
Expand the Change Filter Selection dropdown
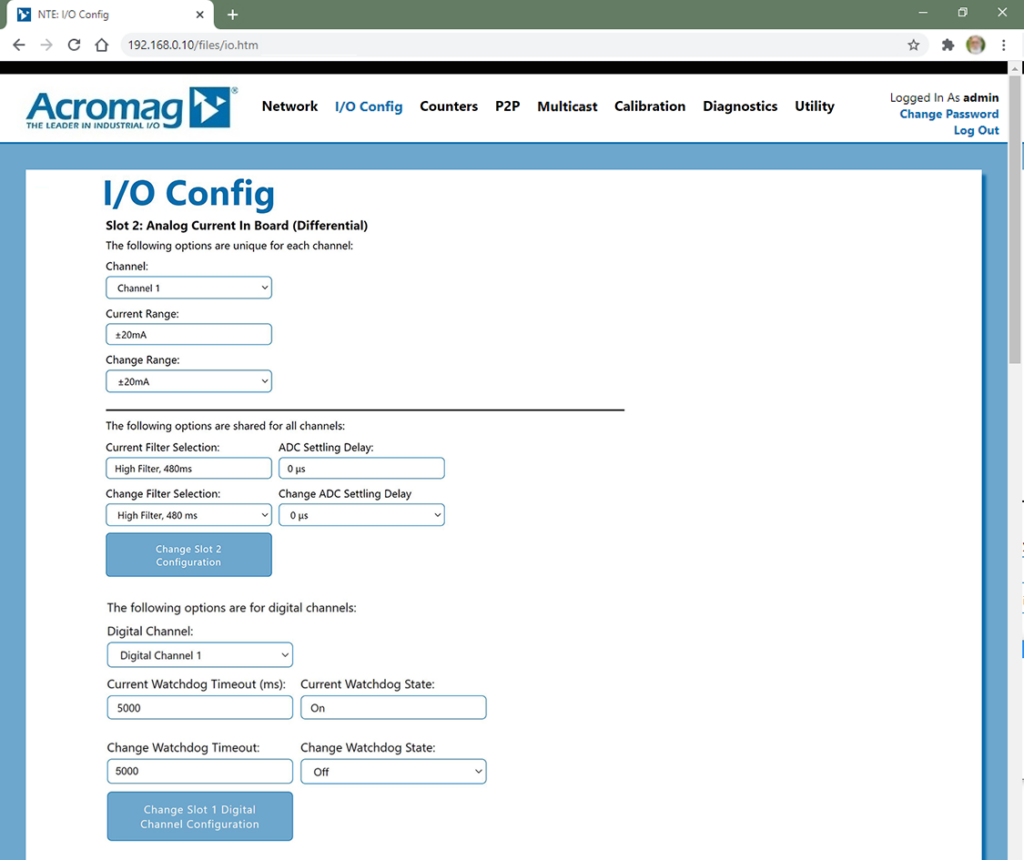tap(188, 515)
